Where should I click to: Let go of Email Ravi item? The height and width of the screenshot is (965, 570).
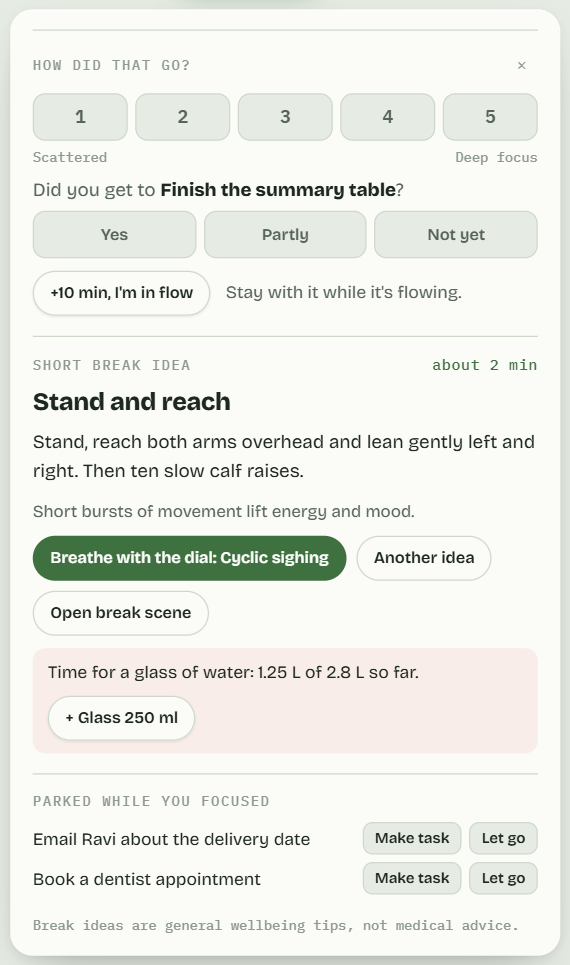503,838
